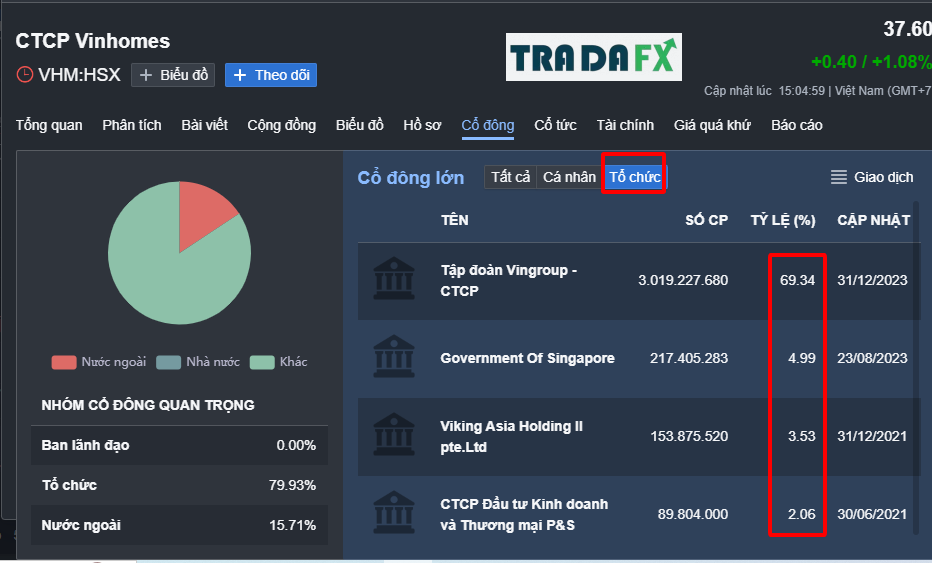This screenshot has width=932, height=563.
Task: Click share count 89.804.000
Action: point(692,514)
